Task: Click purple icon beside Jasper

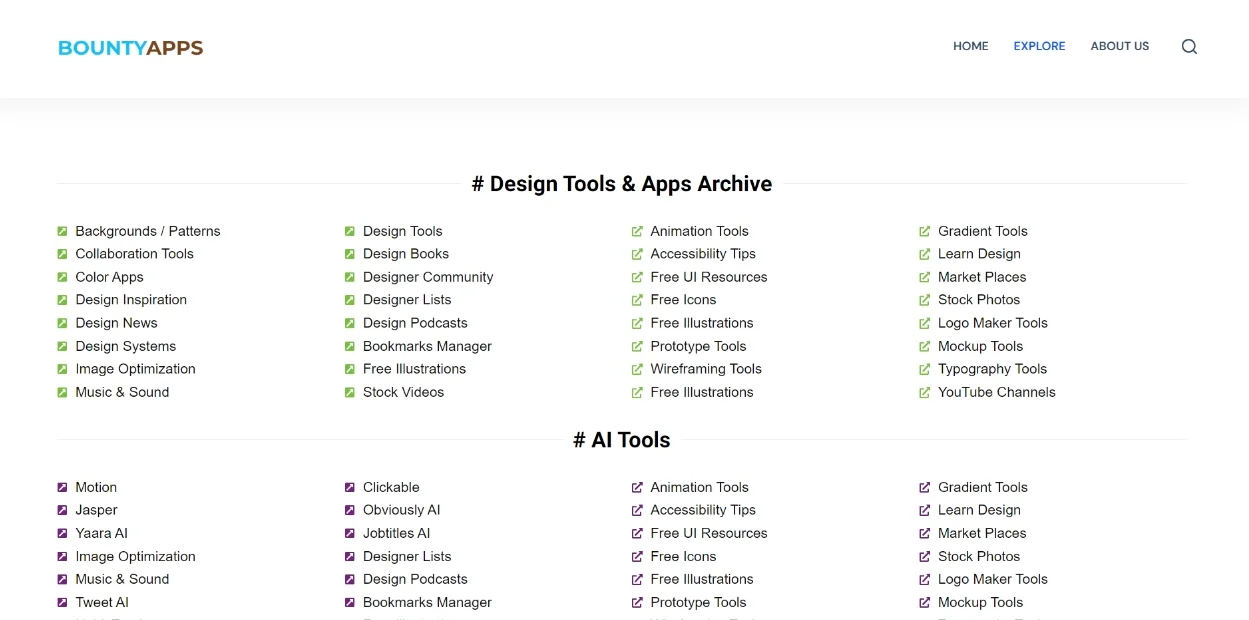Action: (62, 510)
